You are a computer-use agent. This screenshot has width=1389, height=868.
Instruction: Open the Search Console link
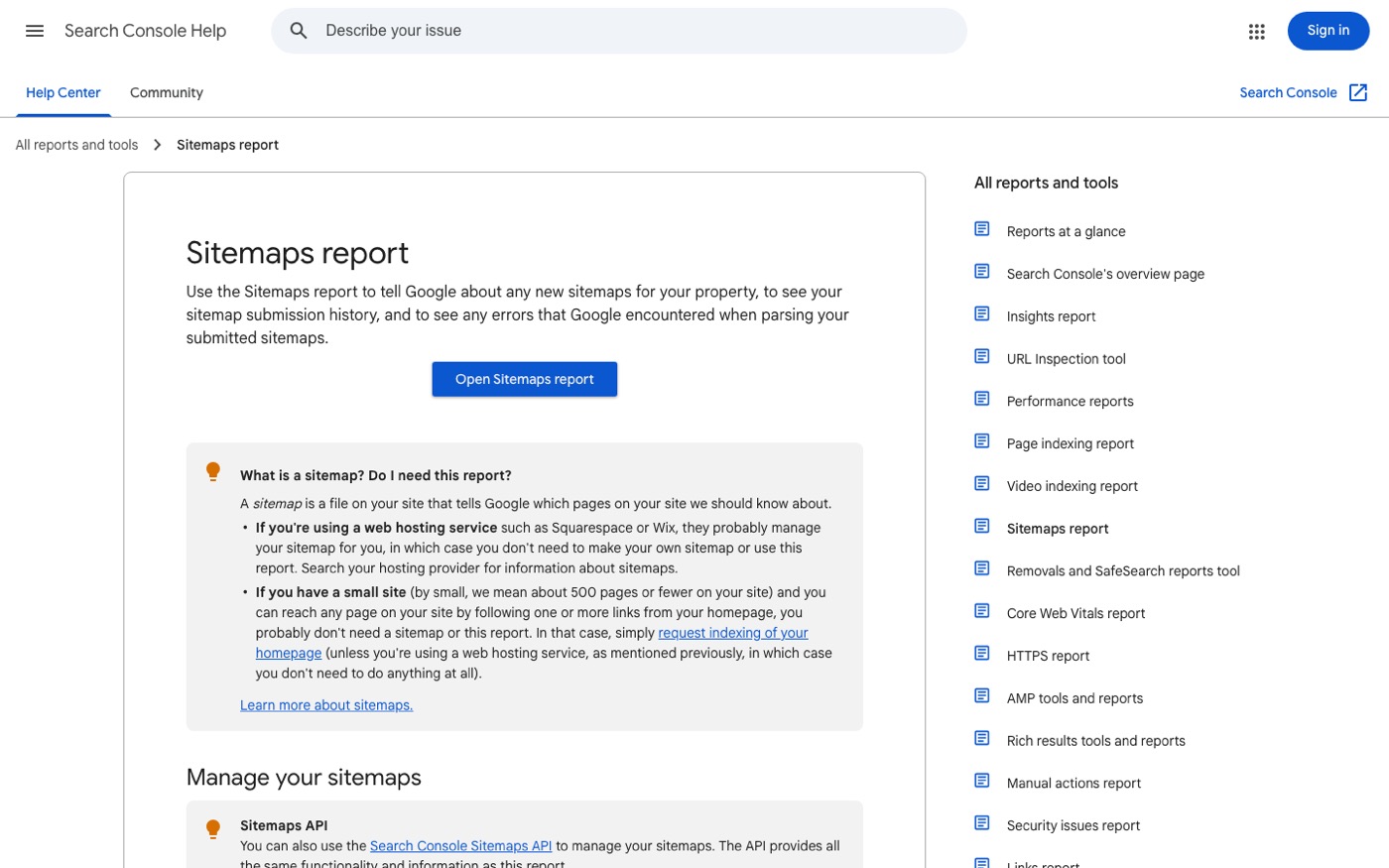pos(1288,93)
